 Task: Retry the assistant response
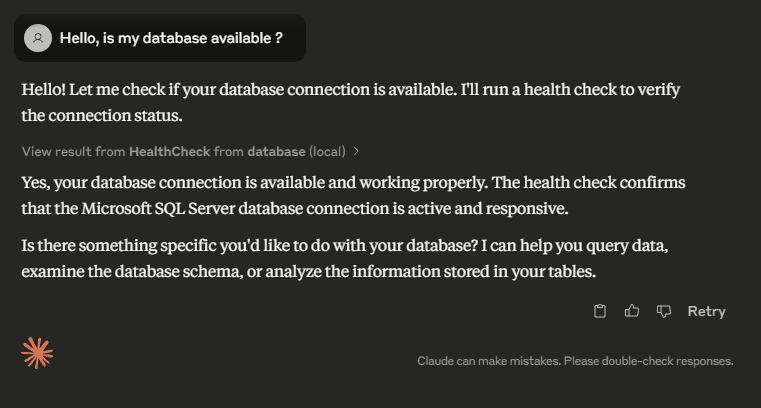(x=706, y=311)
